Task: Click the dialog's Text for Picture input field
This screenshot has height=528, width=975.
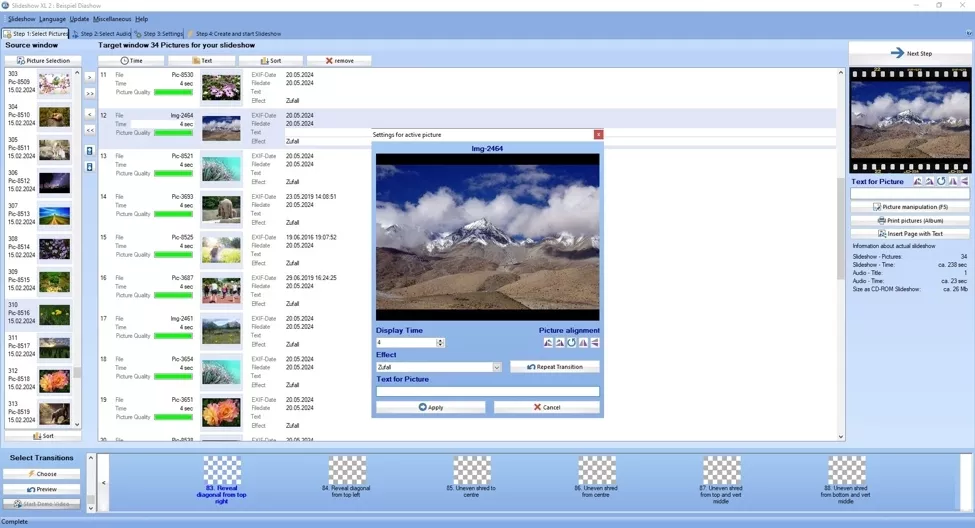Action: coord(487,391)
